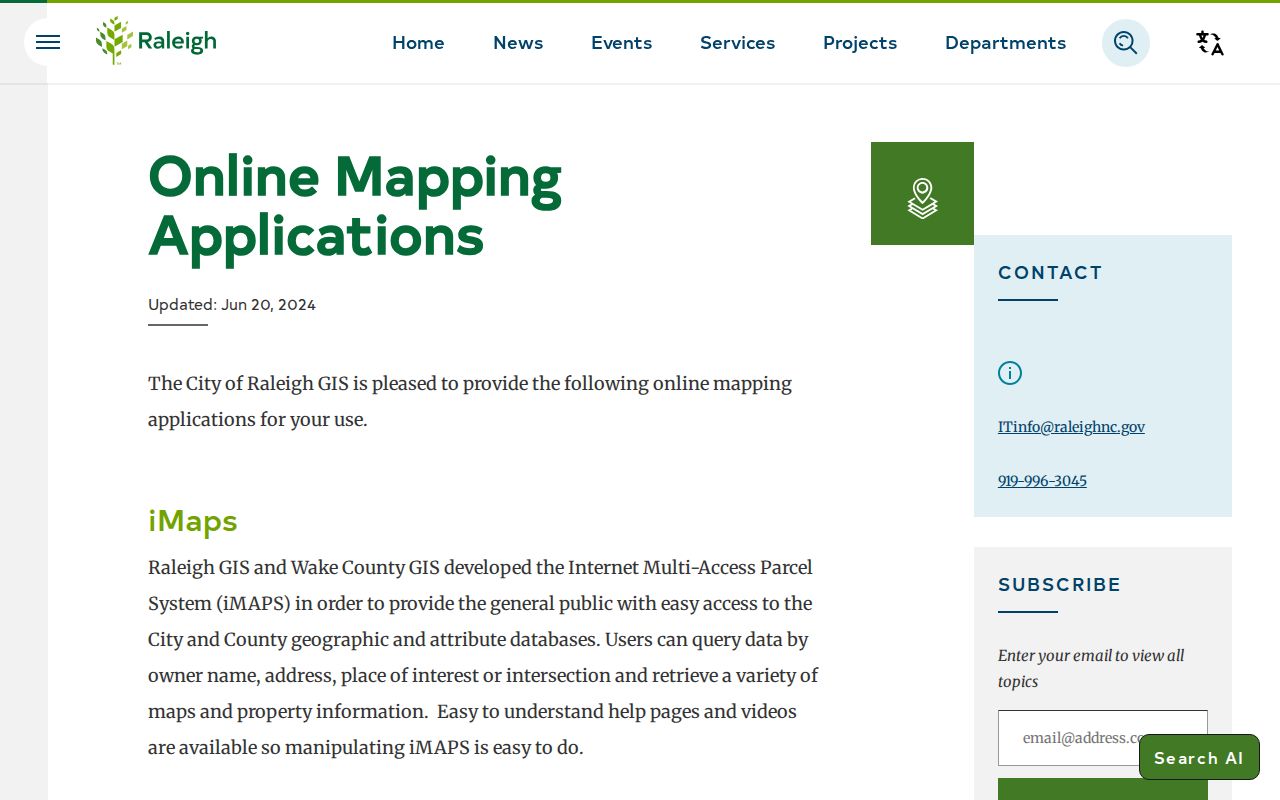Click the iMaps section heading
This screenshot has height=800, width=1280.
pyautogui.click(x=193, y=521)
